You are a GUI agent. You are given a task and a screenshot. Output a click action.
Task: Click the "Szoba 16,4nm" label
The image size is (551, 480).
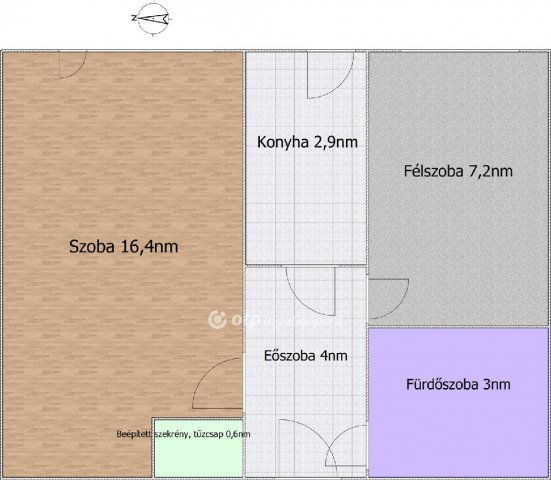click(x=124, y=246)
